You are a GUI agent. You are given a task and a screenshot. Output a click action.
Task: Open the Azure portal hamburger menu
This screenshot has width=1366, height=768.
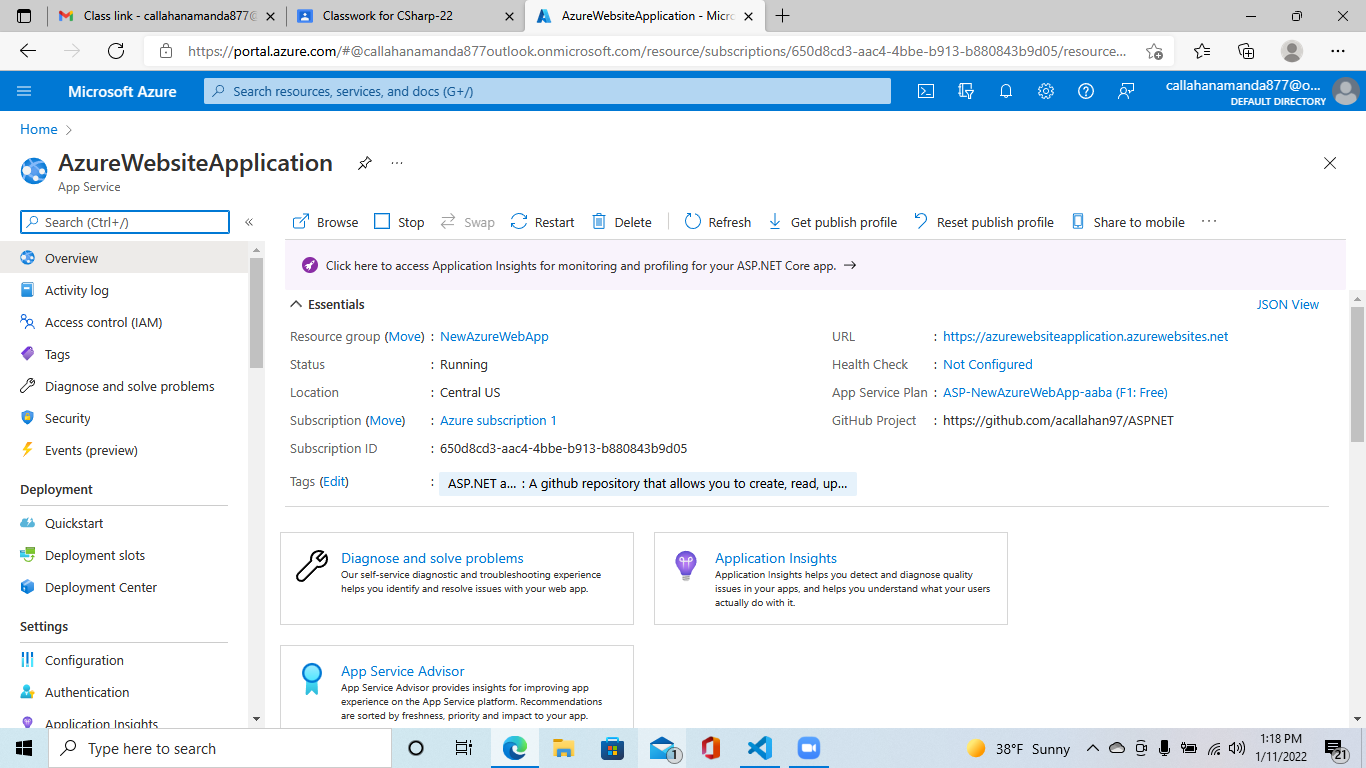pos(24,91)
